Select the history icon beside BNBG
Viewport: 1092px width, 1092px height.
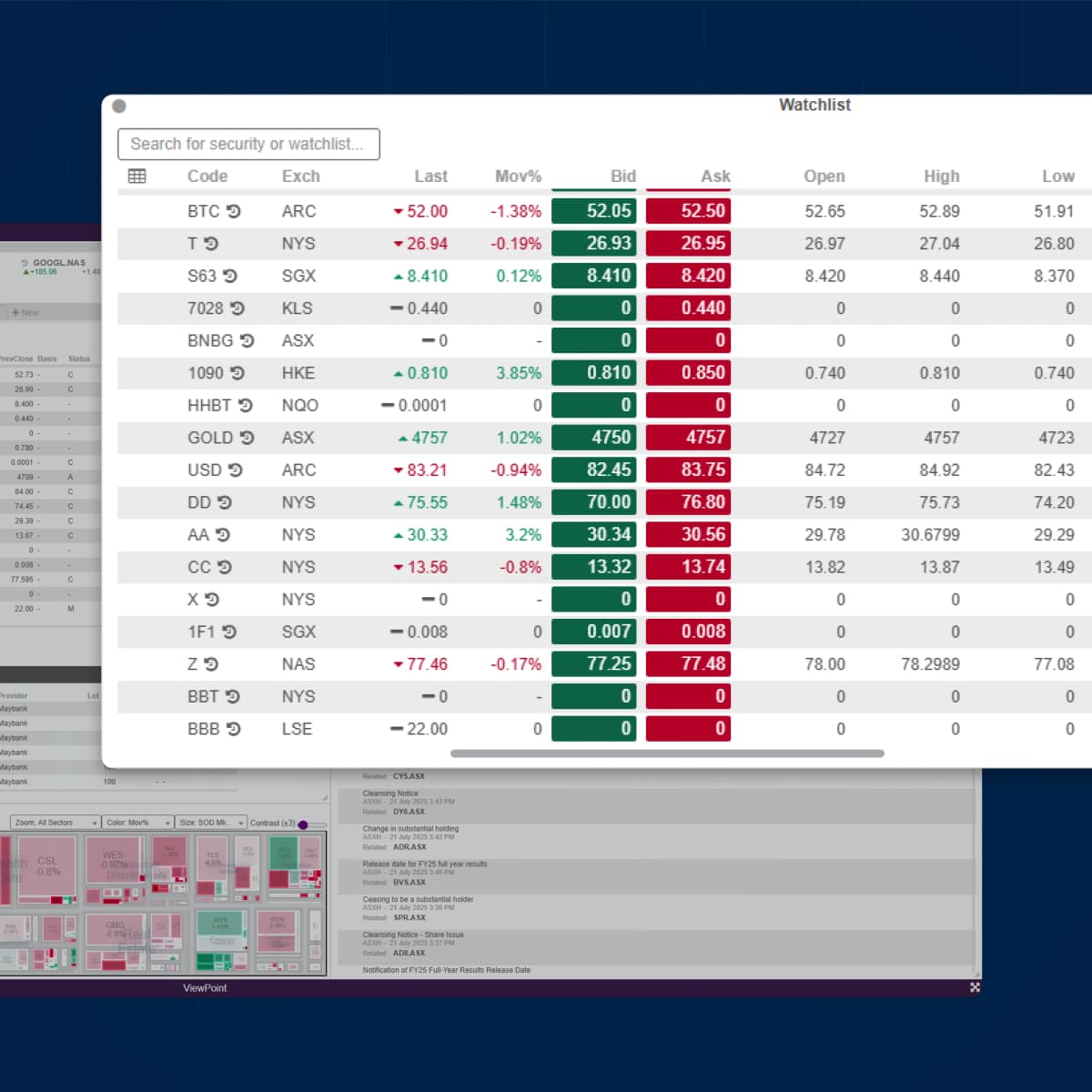247,340
